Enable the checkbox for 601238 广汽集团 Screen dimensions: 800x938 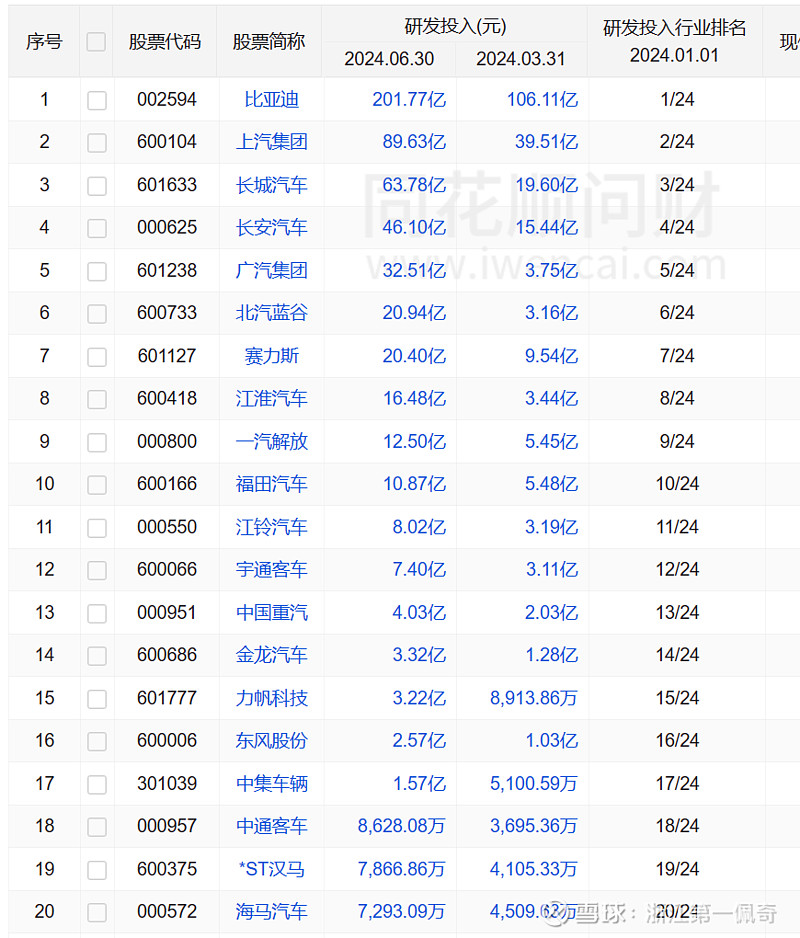tap(97, 271)
